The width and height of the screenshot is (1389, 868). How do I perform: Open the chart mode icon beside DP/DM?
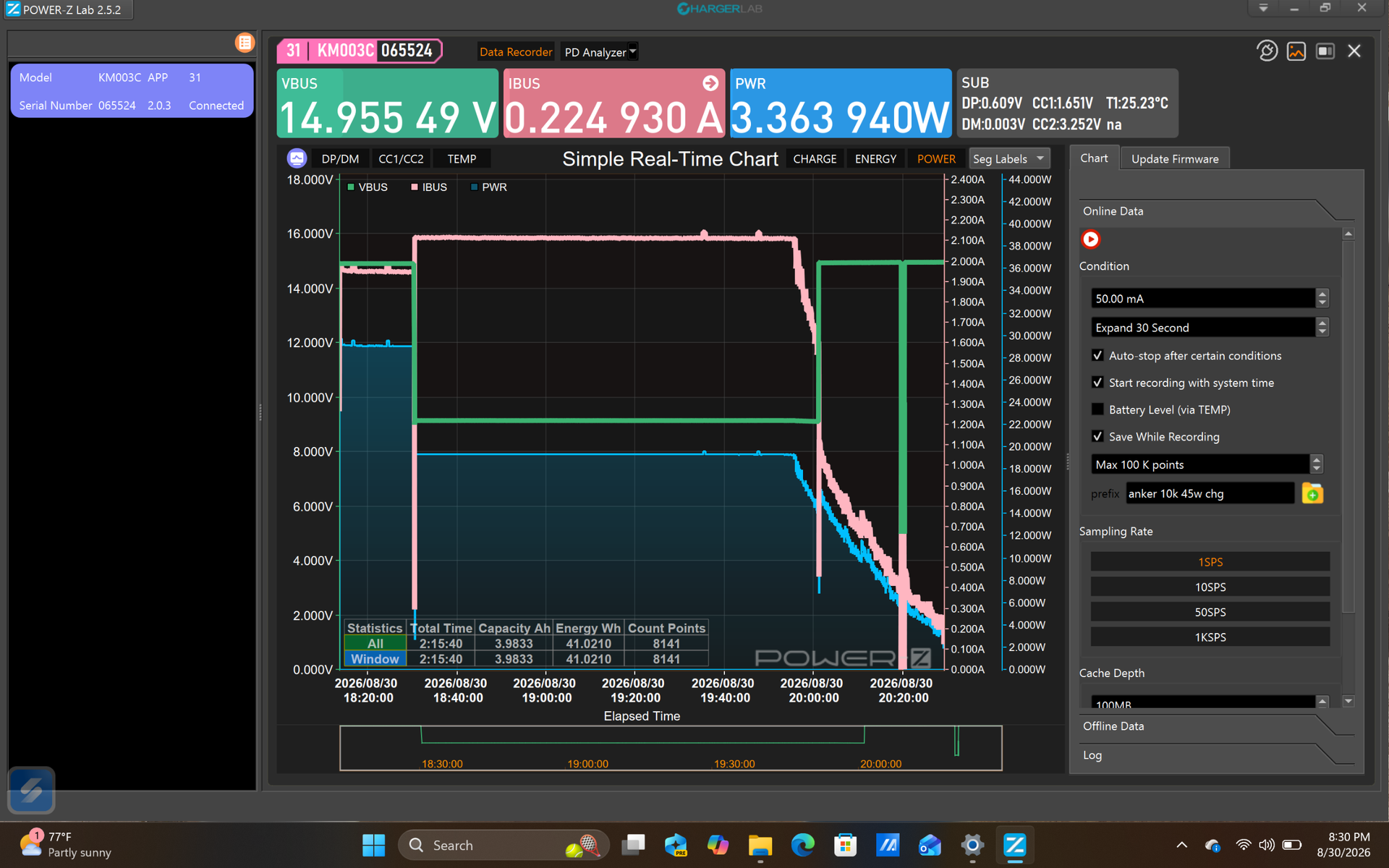coord(297,158)
